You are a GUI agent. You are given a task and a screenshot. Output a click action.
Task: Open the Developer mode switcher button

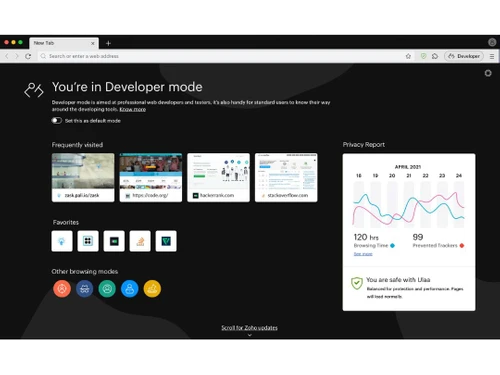[x=464, y=56]
